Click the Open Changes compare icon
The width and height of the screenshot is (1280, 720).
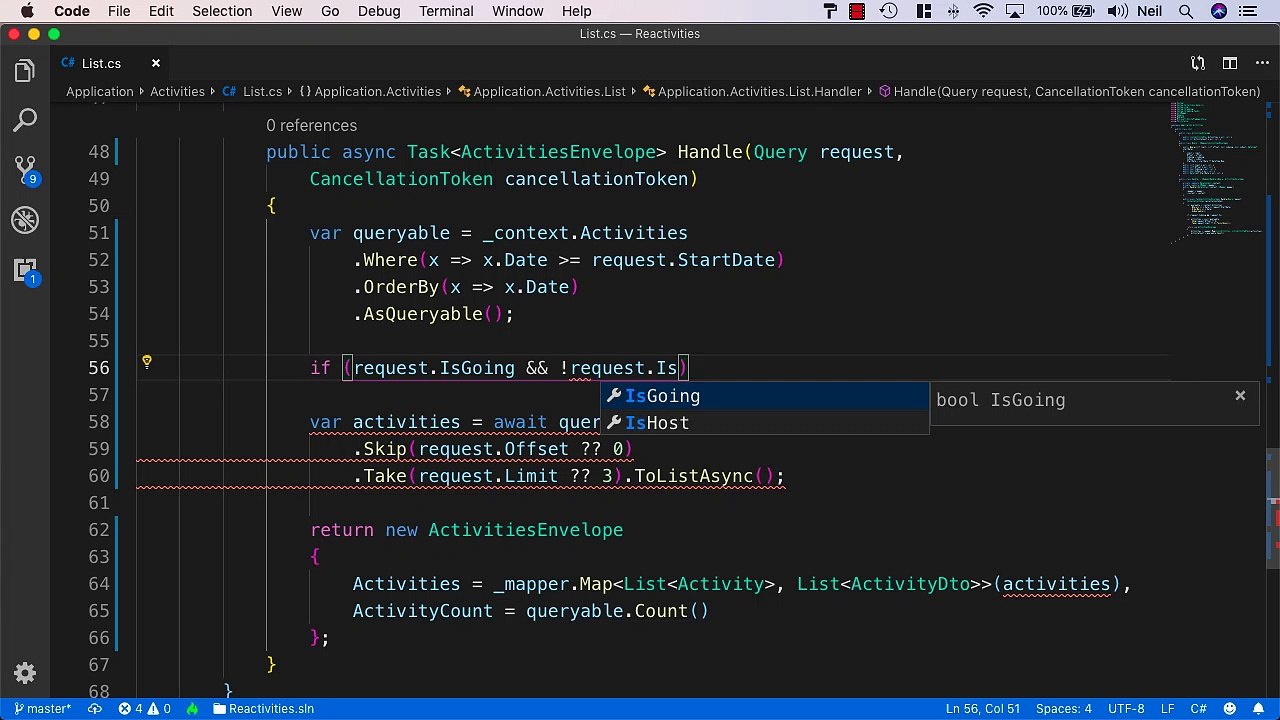1197,63
